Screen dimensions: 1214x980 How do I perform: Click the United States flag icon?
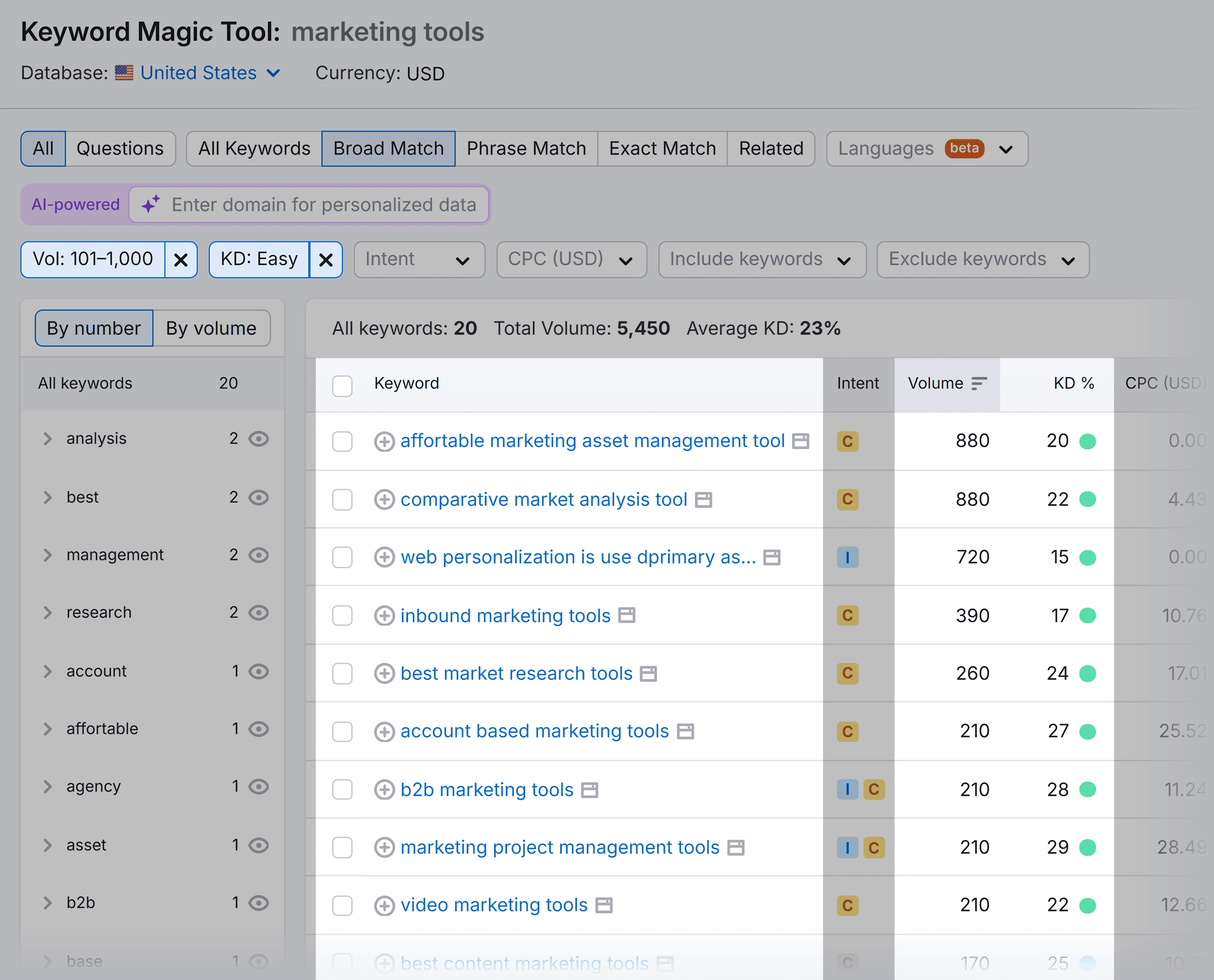pos(124,72)
